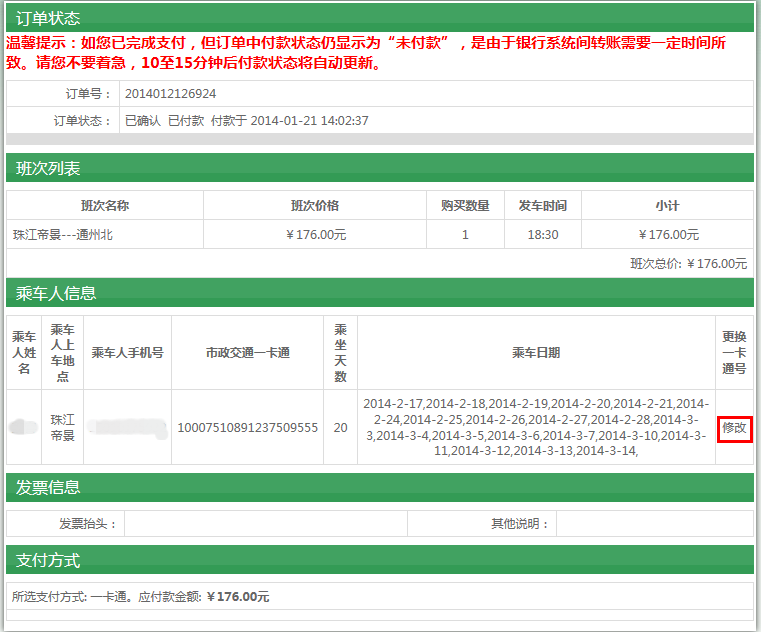The width and height of the screenshot is (761, 632).
Task: Select the departure time 18:30 cell
Action: pyautogui.click(x=543, y=235)
